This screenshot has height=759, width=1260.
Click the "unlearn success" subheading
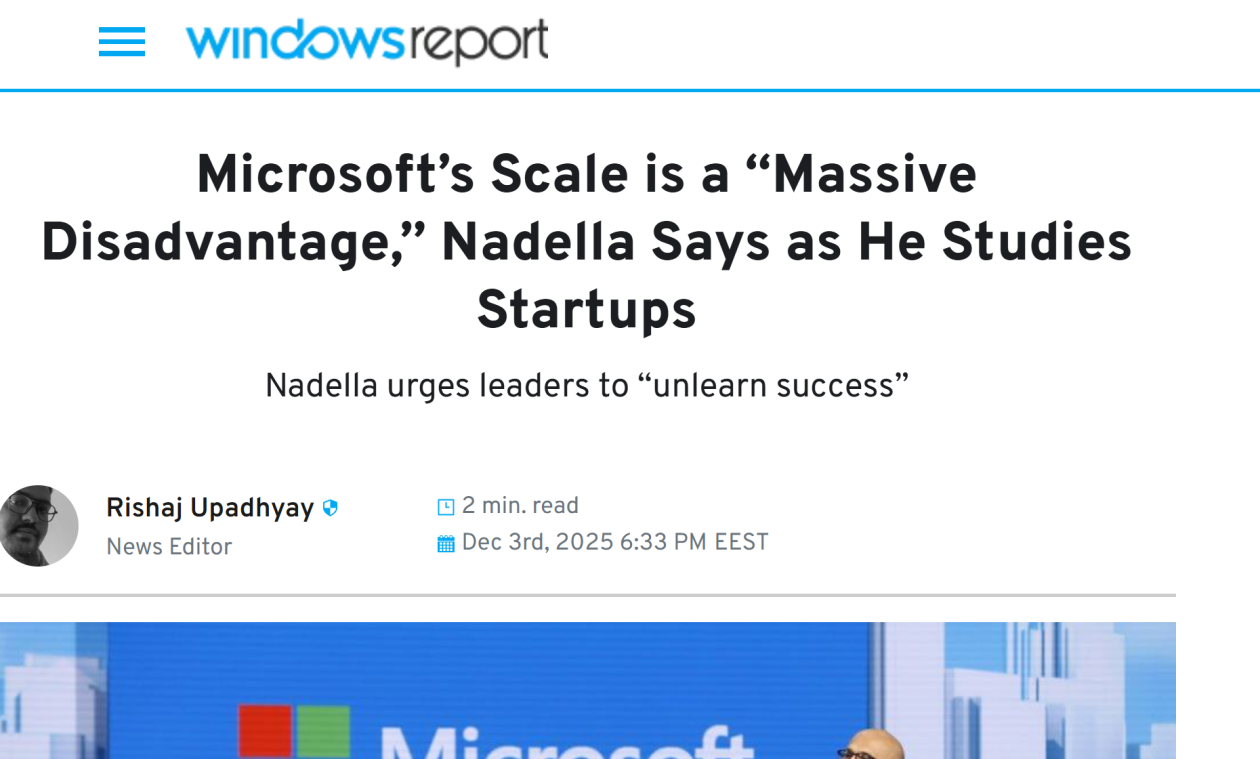click(586, 385)
